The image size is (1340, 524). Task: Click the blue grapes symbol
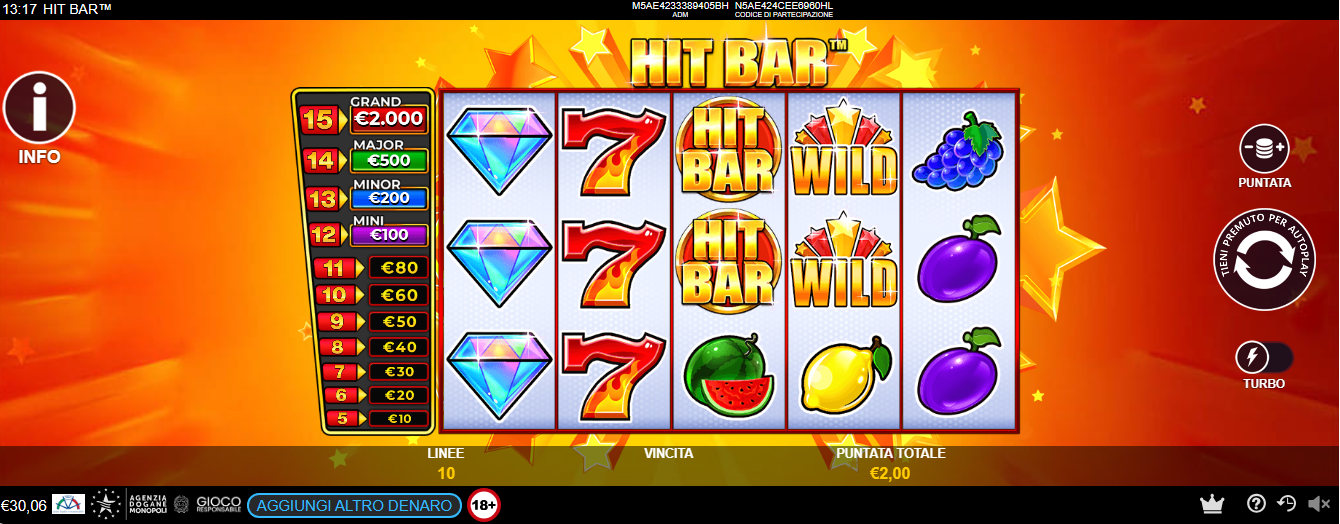point(958,150)
